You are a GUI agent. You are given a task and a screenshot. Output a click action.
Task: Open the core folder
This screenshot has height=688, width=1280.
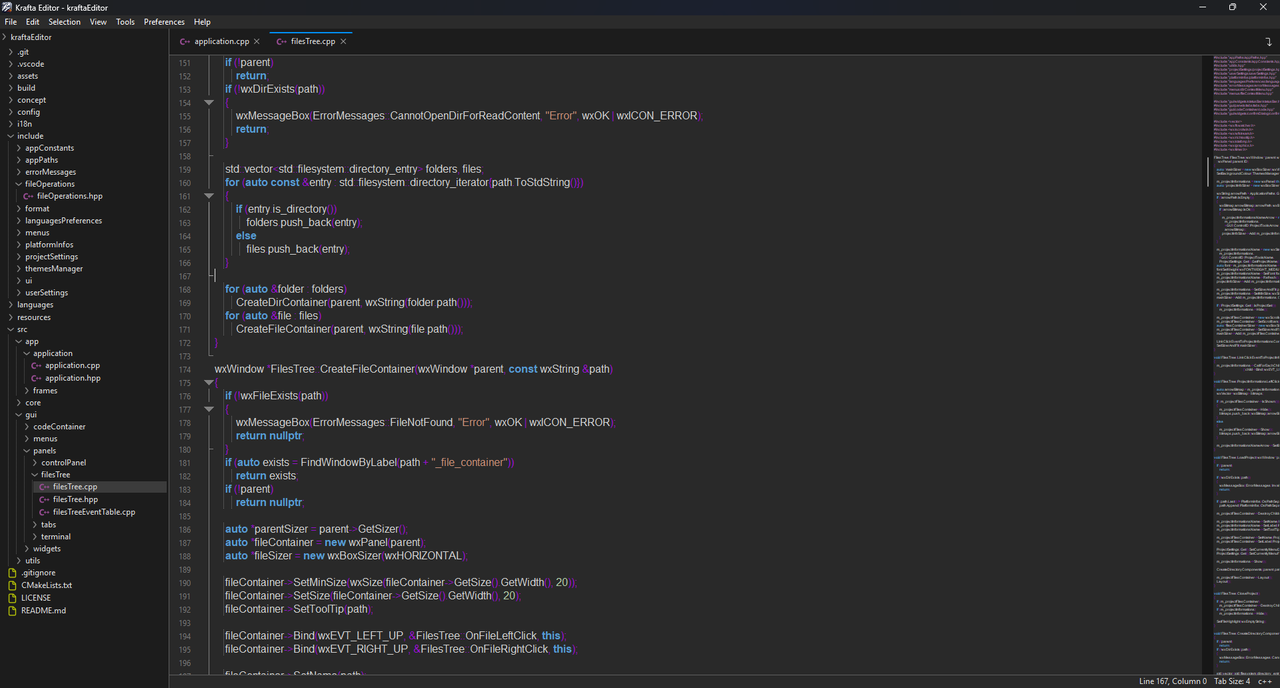[33, 402]
